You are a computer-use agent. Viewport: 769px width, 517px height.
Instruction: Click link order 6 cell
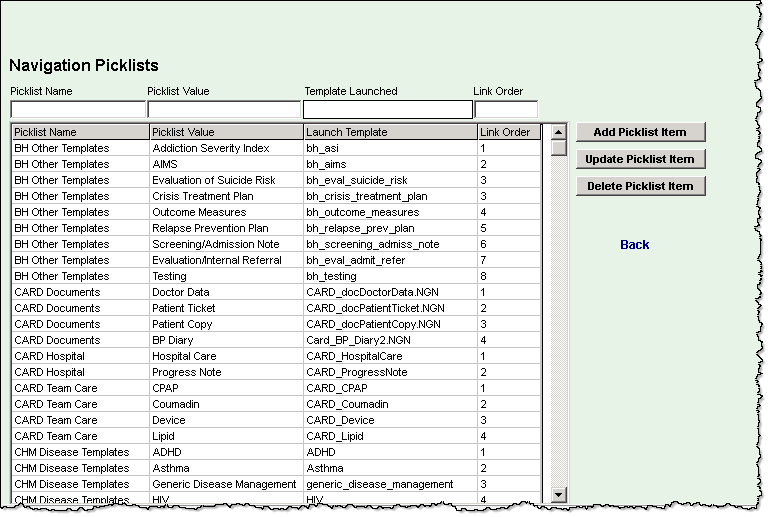509,244
